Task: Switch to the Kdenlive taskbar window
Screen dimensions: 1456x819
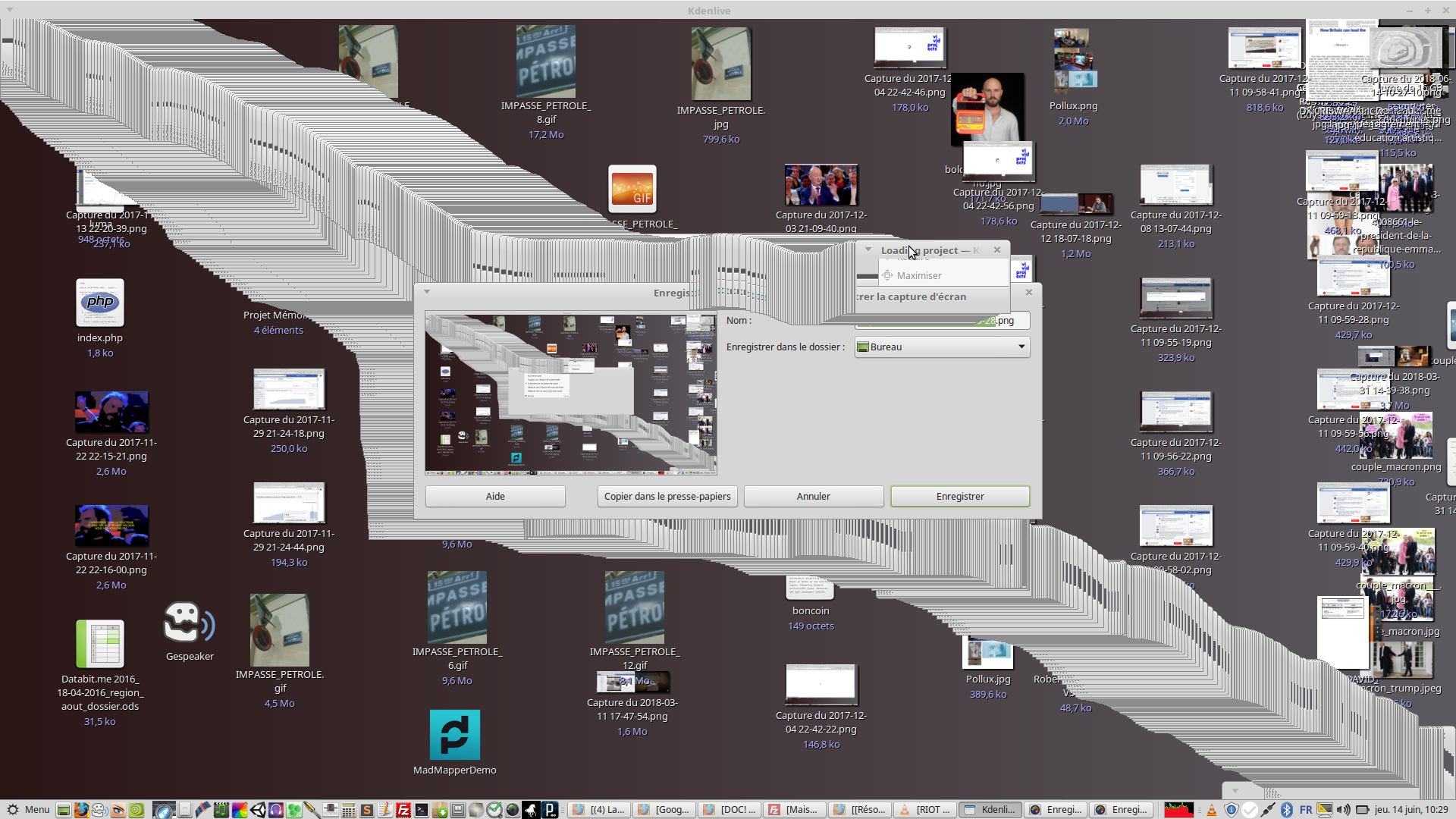Action: coord(990,810)
